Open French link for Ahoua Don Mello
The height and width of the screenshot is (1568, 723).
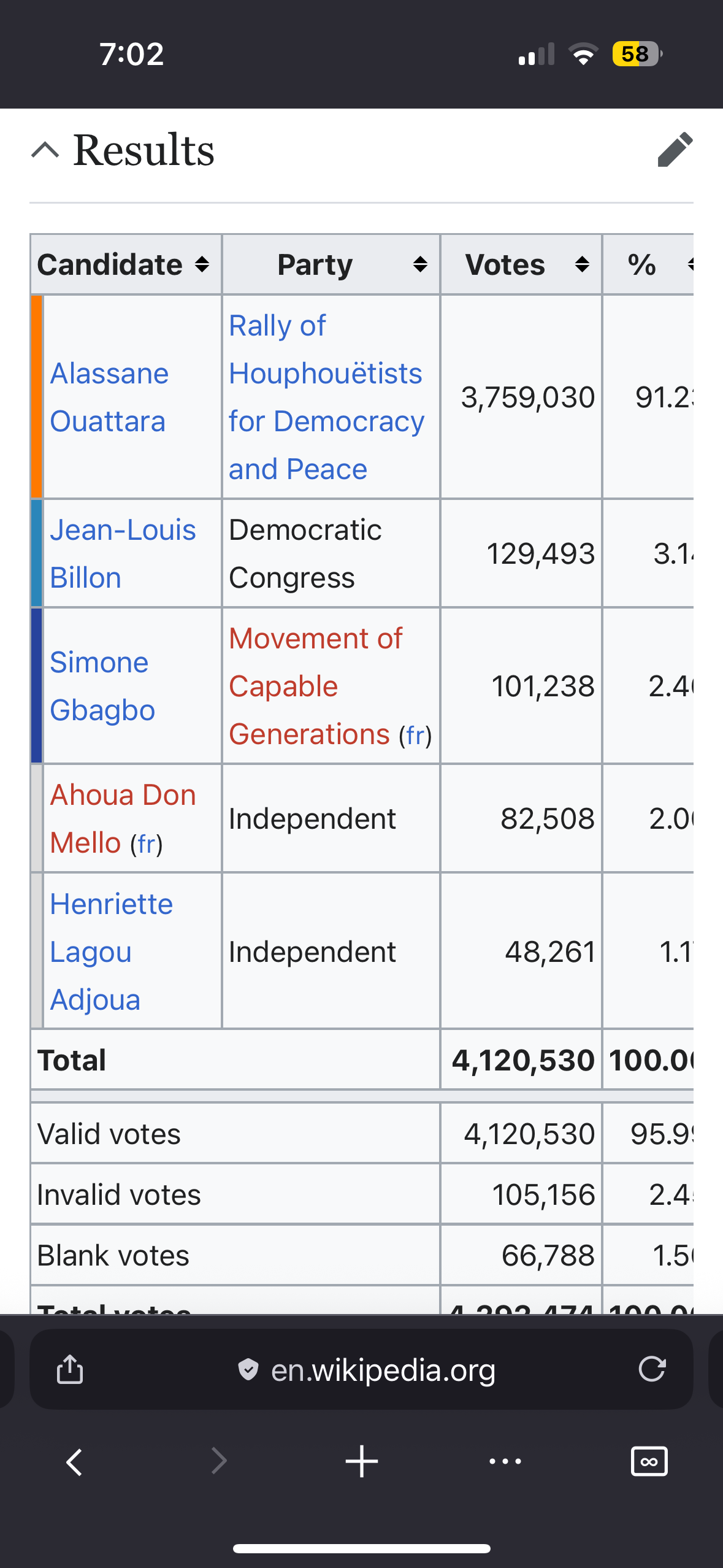[146, 844]
